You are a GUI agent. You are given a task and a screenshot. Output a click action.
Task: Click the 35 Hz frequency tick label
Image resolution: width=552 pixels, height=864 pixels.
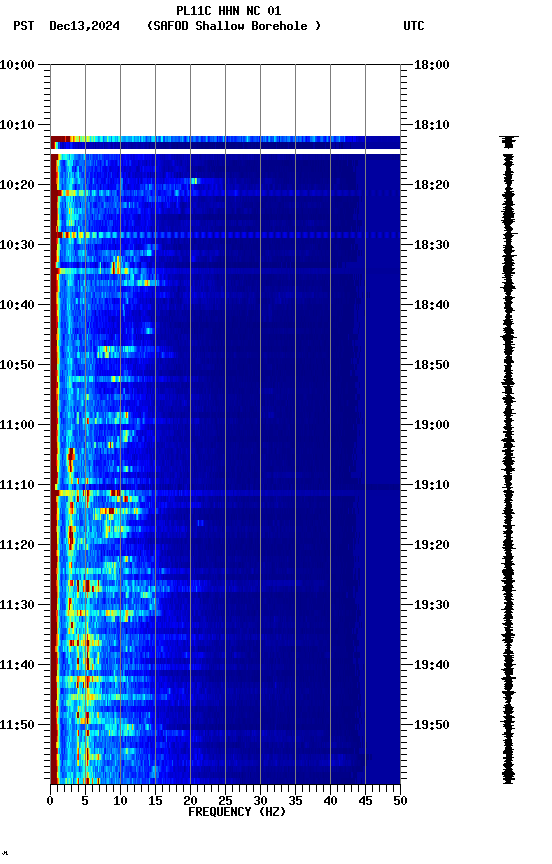click(x=295, y=801)
